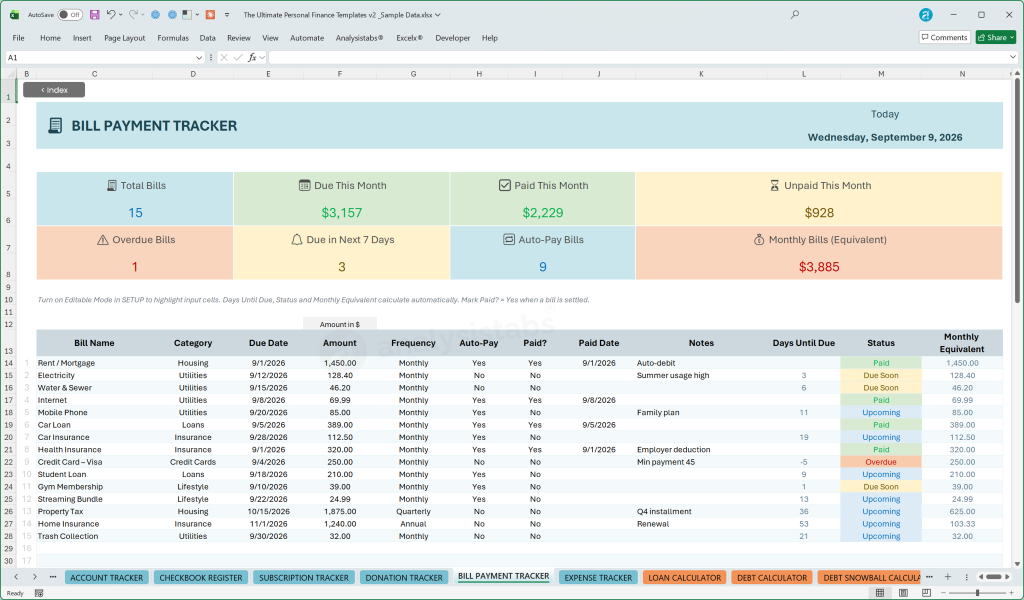
Task: Switch to SUBSCRIPTION TRACKER sheet tab
Action: 304,578
